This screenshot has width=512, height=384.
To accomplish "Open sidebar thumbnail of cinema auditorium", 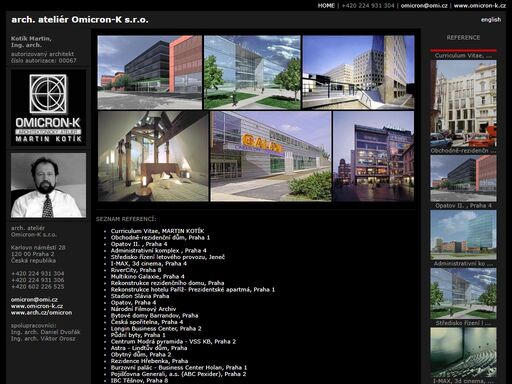I will click(x=463, y=352).
